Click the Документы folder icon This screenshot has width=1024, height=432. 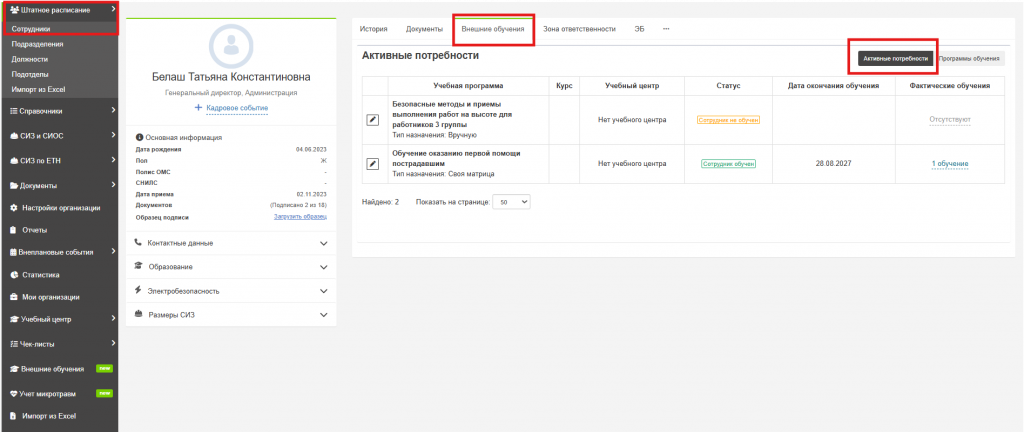point(14,185)
